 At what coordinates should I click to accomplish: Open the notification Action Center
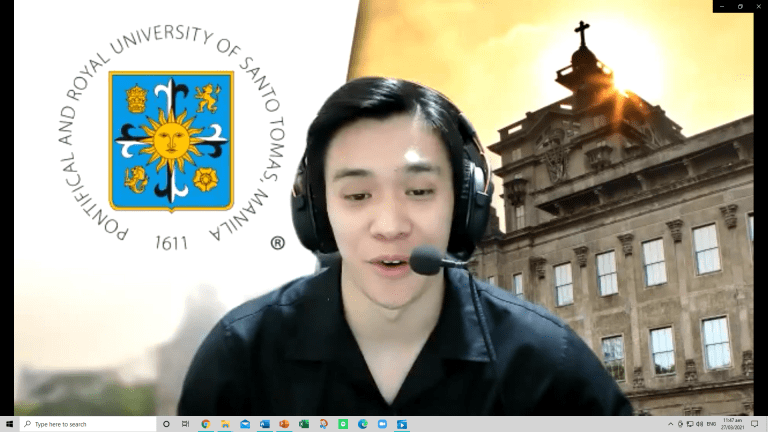click(755, 424)
